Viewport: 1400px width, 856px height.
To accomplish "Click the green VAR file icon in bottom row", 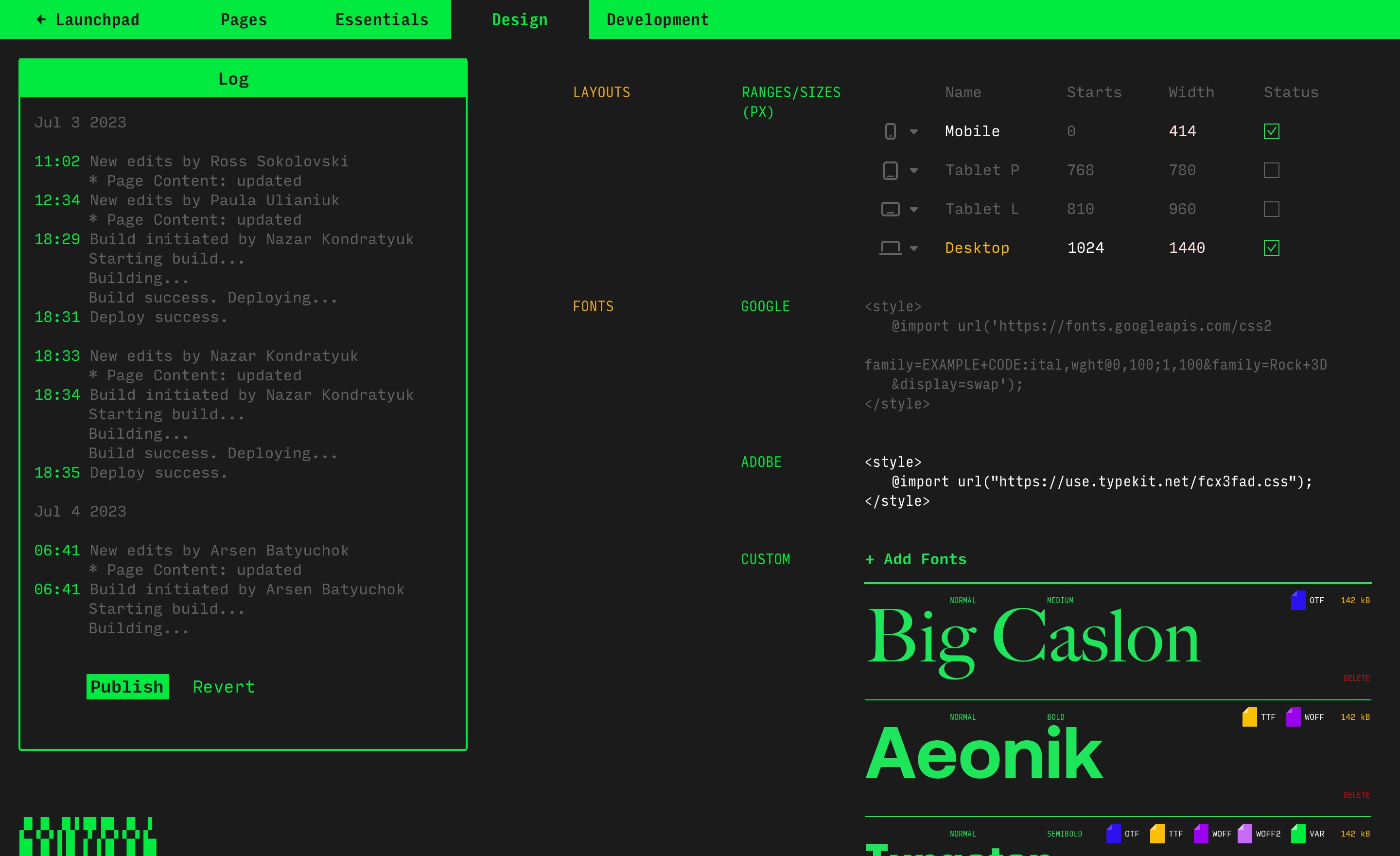I will pyautogui.click(x=1298, y=834).
